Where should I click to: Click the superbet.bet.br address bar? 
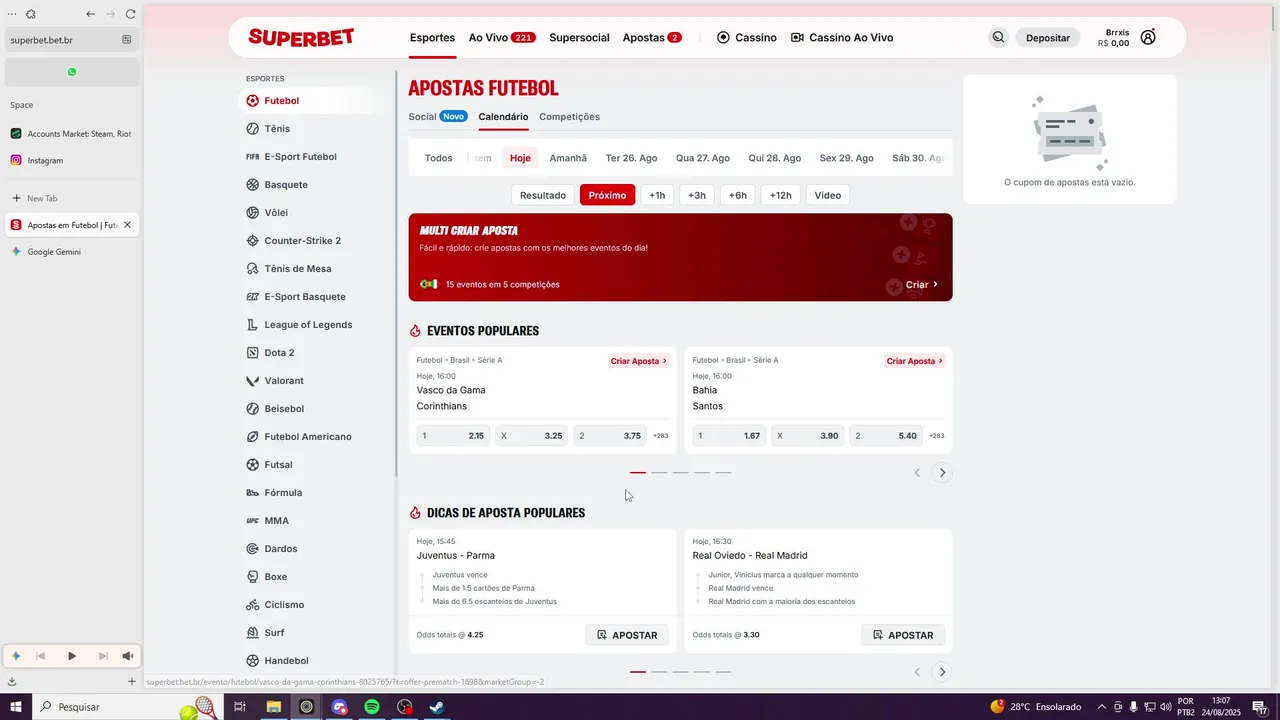point(62,40)
